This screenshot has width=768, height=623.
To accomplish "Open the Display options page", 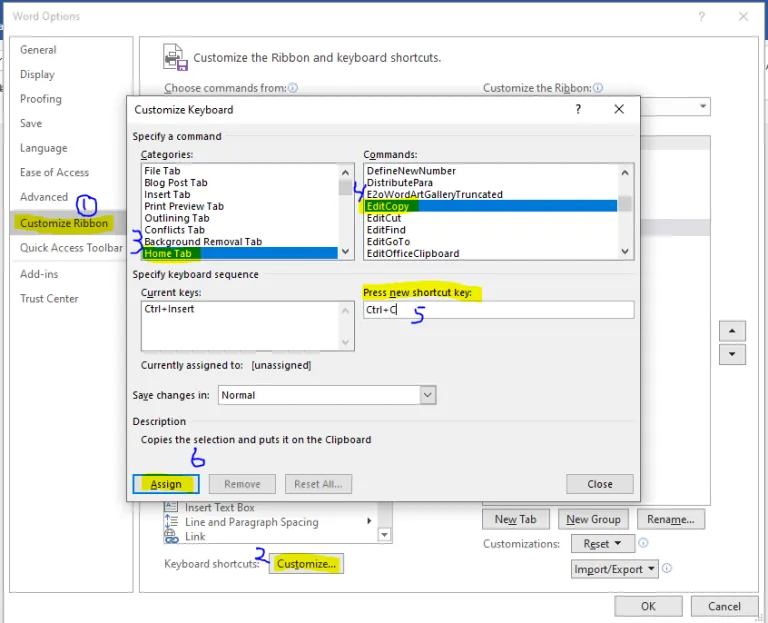I will click(37, 74).
